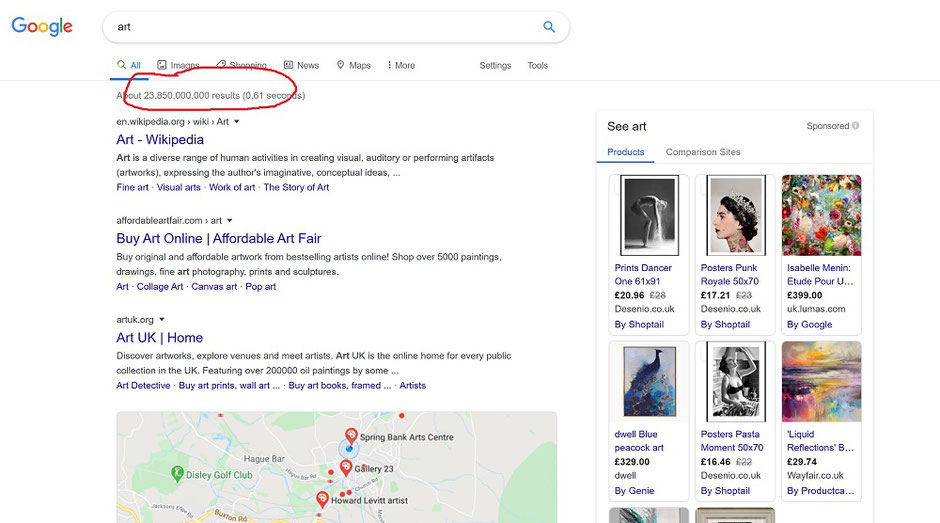This screenshot has width=940, height=523.
Task: Open the 'Liquid Reflections' painting thumbnail
Action: coord(821,381)
